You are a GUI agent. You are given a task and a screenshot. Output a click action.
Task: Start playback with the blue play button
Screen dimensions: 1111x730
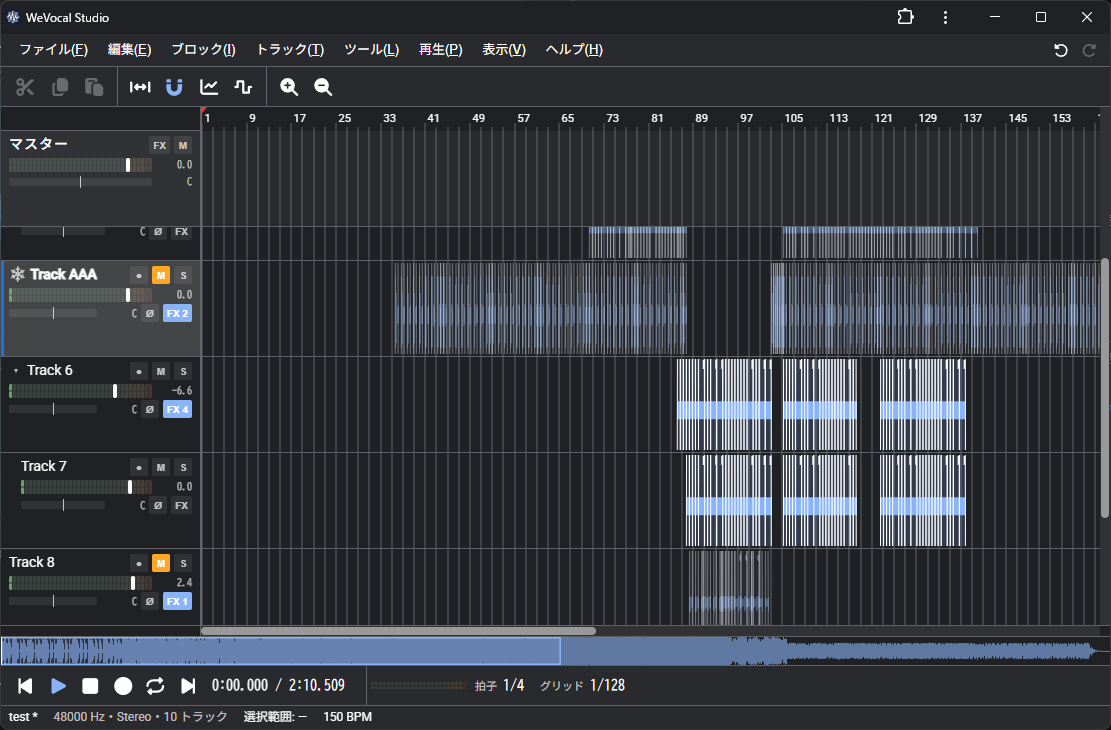59,685
